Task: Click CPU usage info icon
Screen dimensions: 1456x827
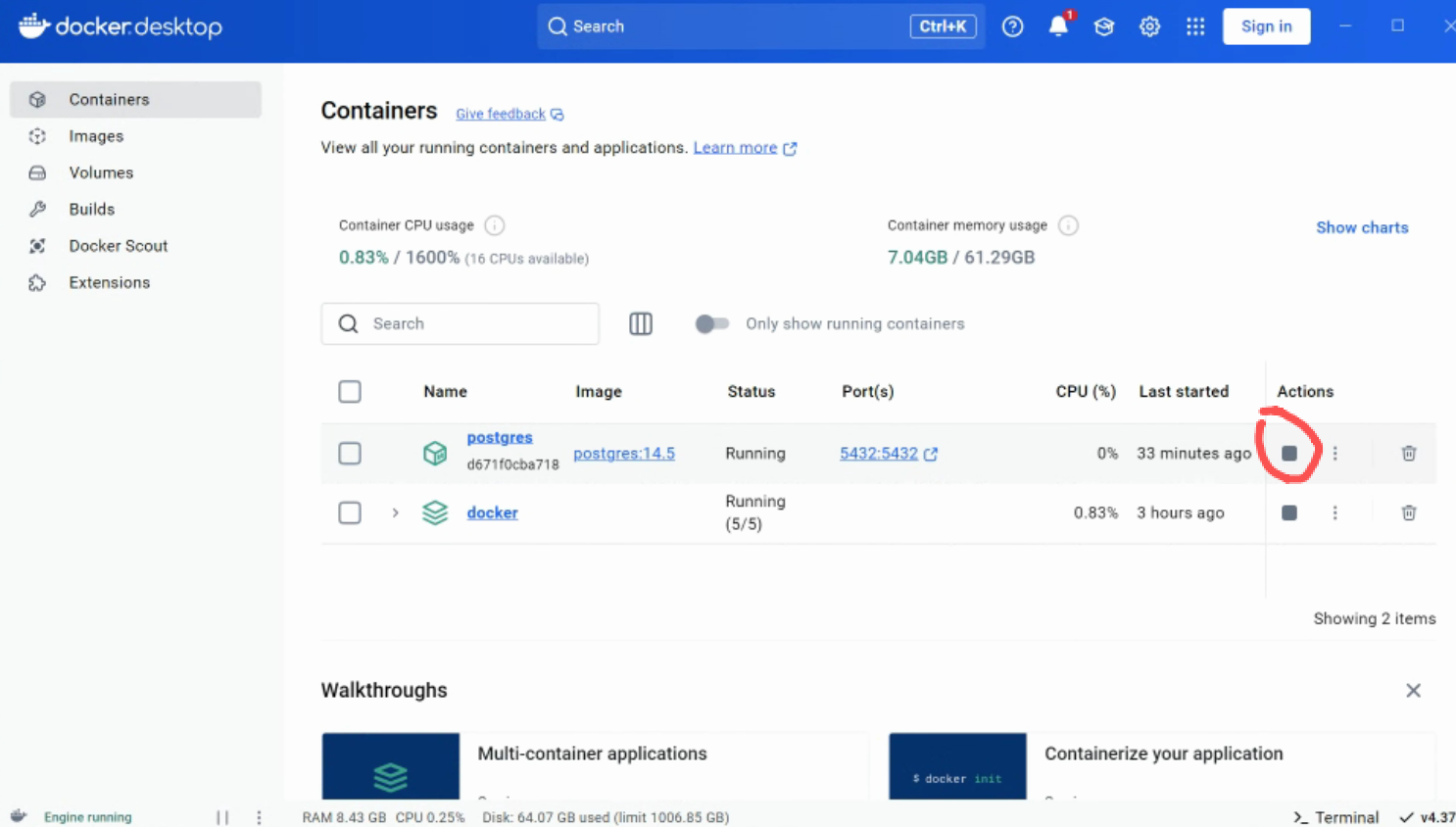Action: [495, 225]
